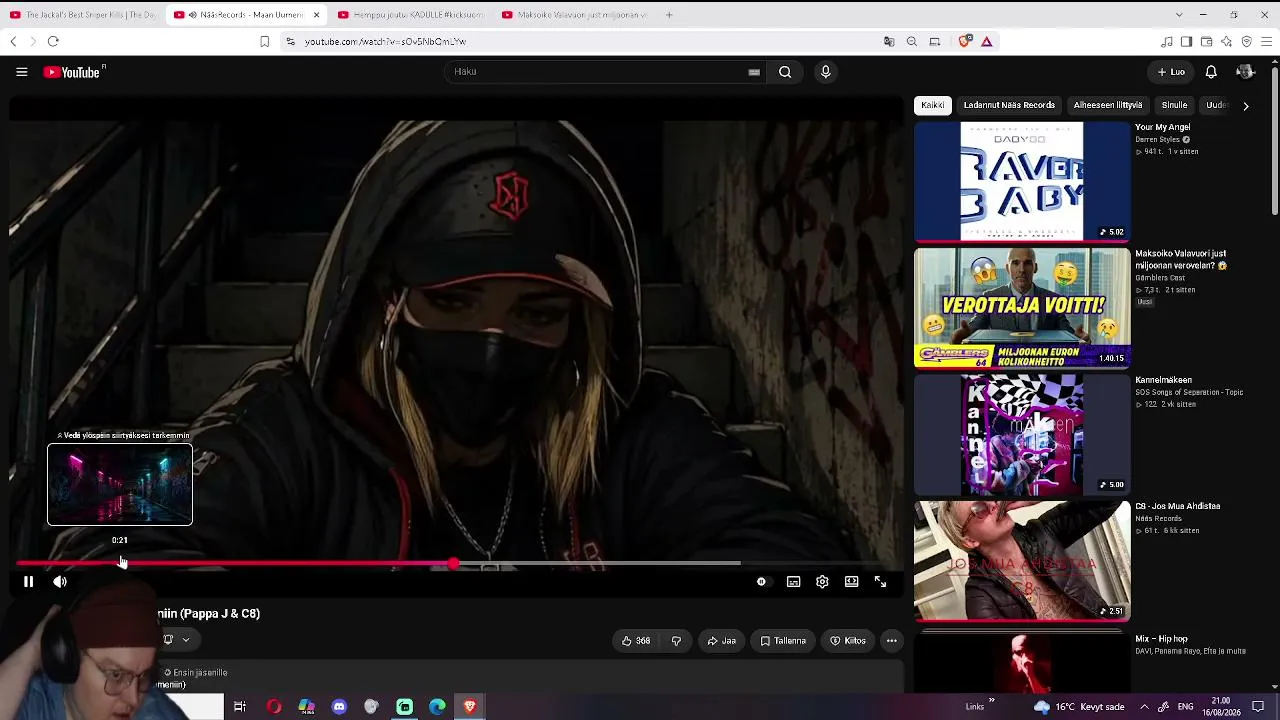Open more actions three-dot menu
This screenshot has width=1280, height=720.
point(892,641)
